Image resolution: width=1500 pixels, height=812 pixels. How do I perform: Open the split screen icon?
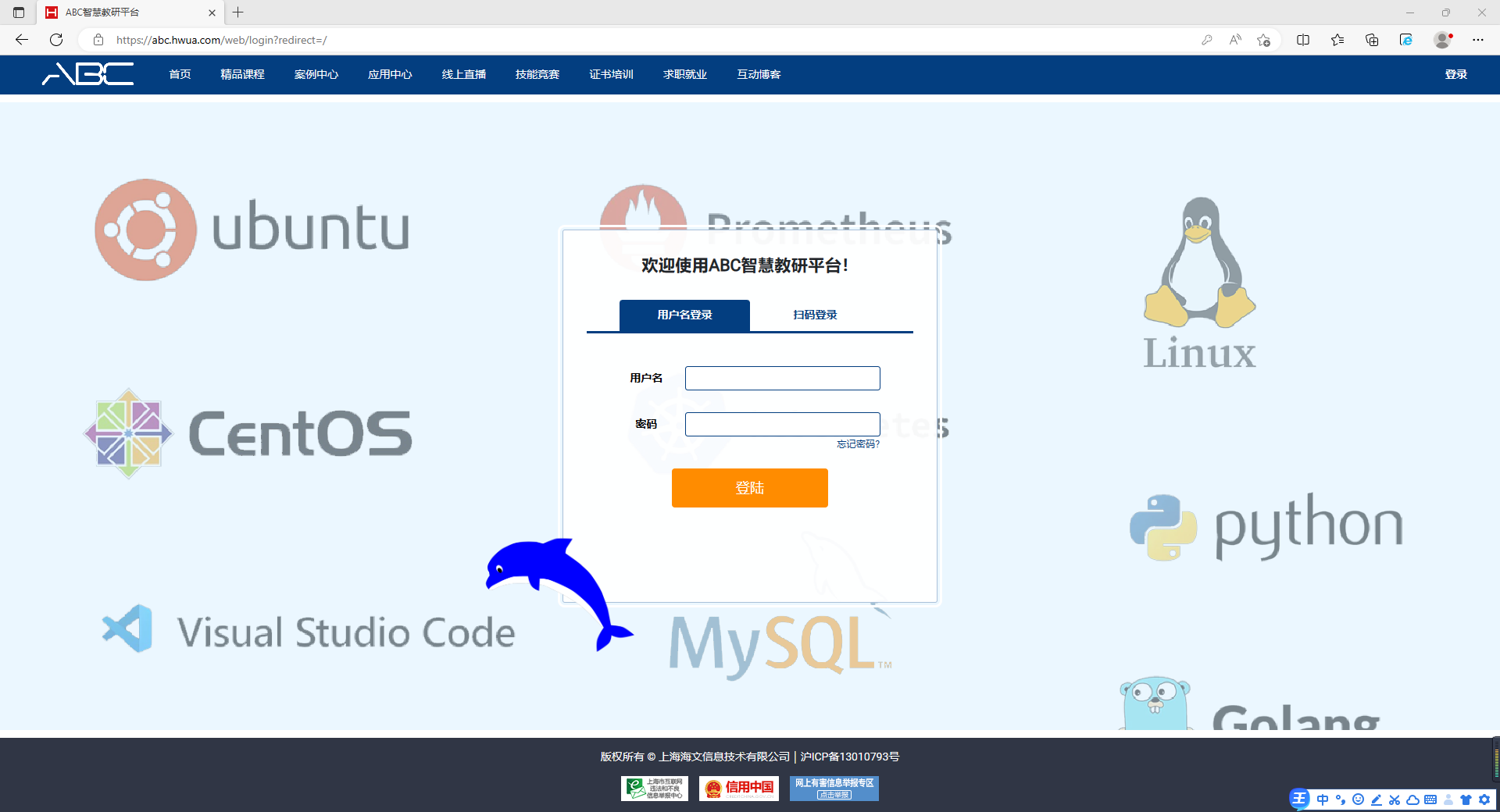1303,40
